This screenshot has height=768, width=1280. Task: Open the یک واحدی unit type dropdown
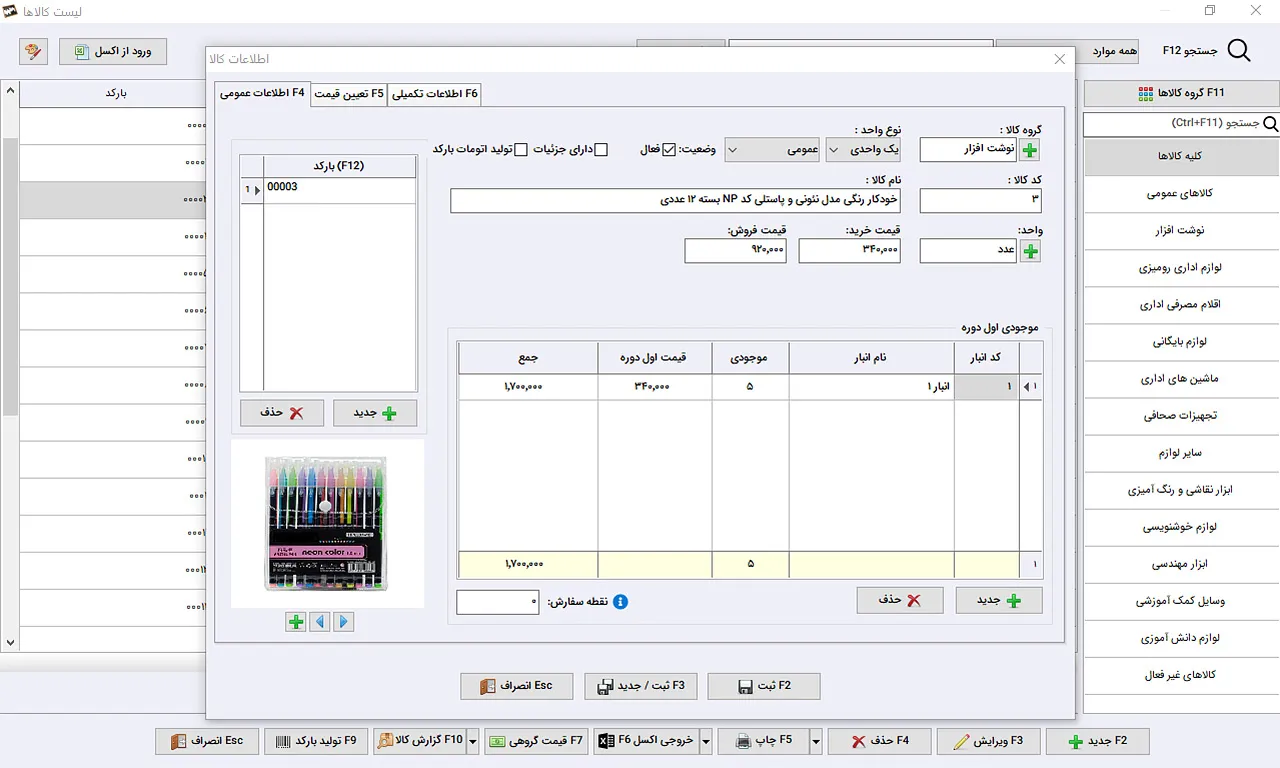(863, 150)
